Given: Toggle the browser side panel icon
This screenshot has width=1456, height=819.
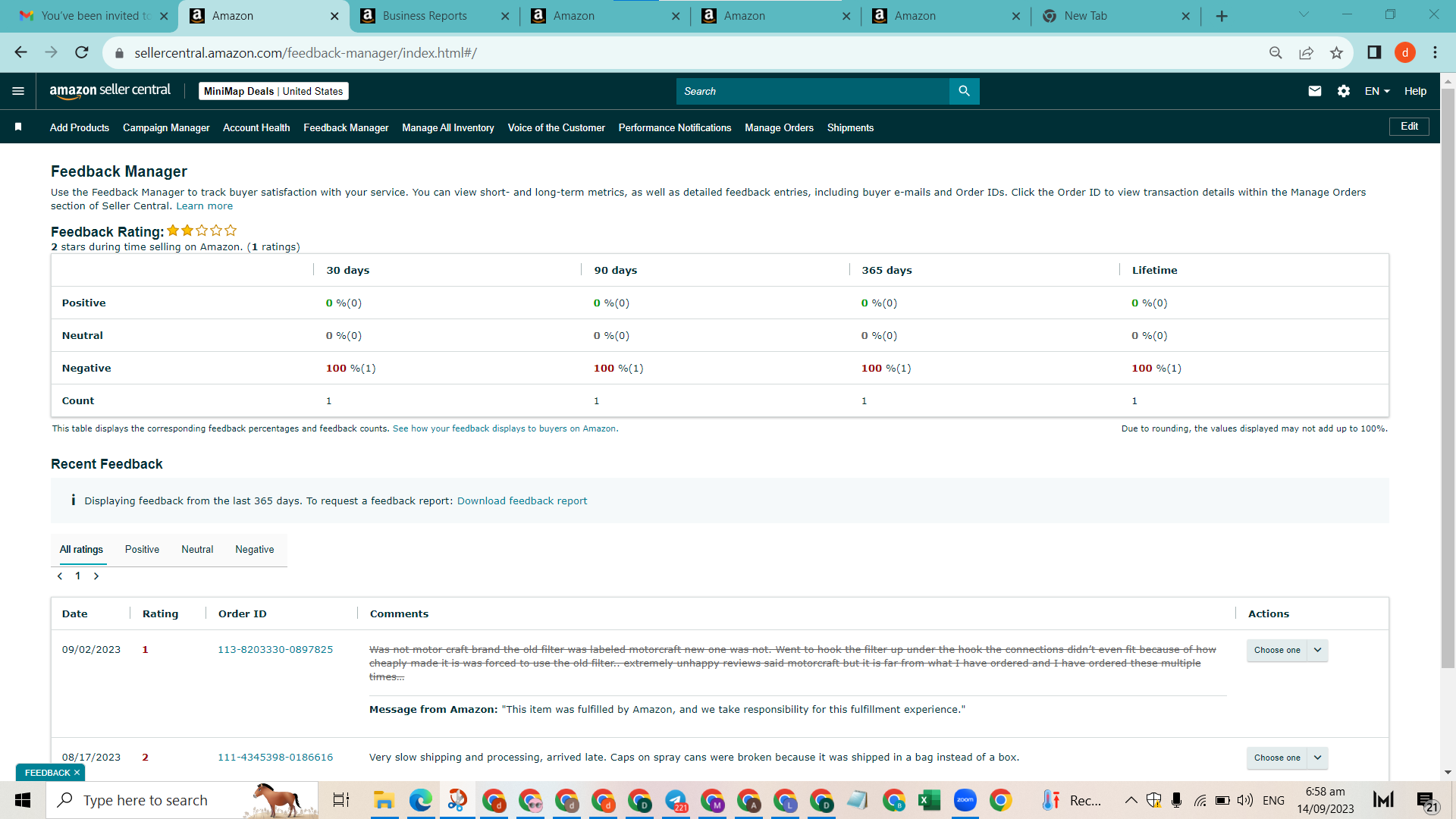Looking at the screenshot, I should [1374, 52].
